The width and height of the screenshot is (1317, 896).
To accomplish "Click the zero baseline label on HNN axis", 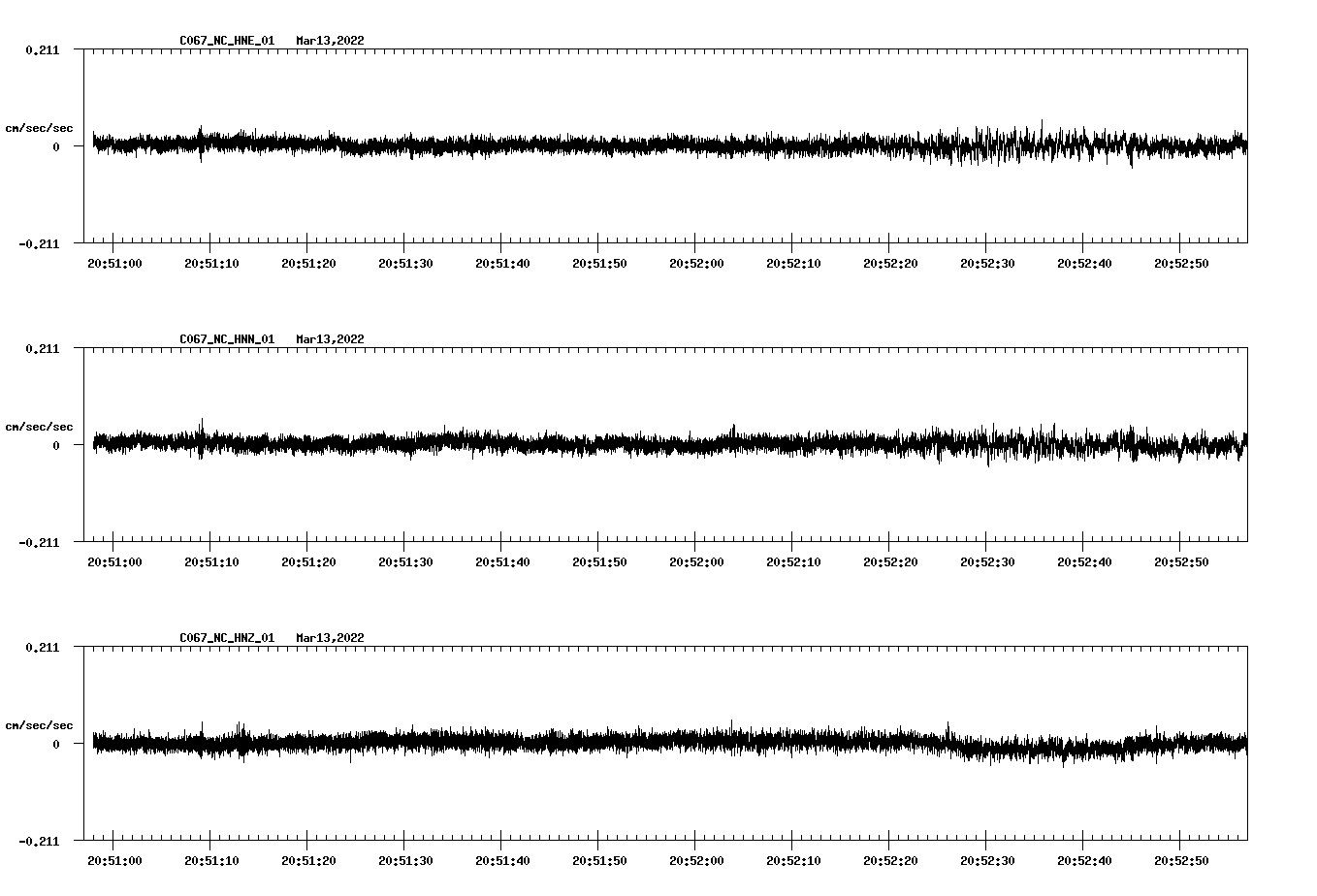I will [56, 446].
